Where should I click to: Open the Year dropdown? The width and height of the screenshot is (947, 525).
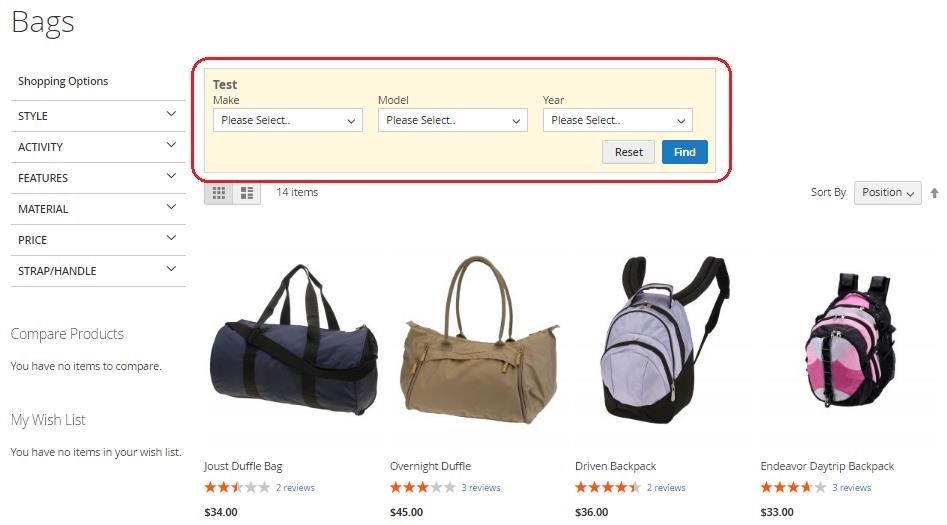[617, 120]
